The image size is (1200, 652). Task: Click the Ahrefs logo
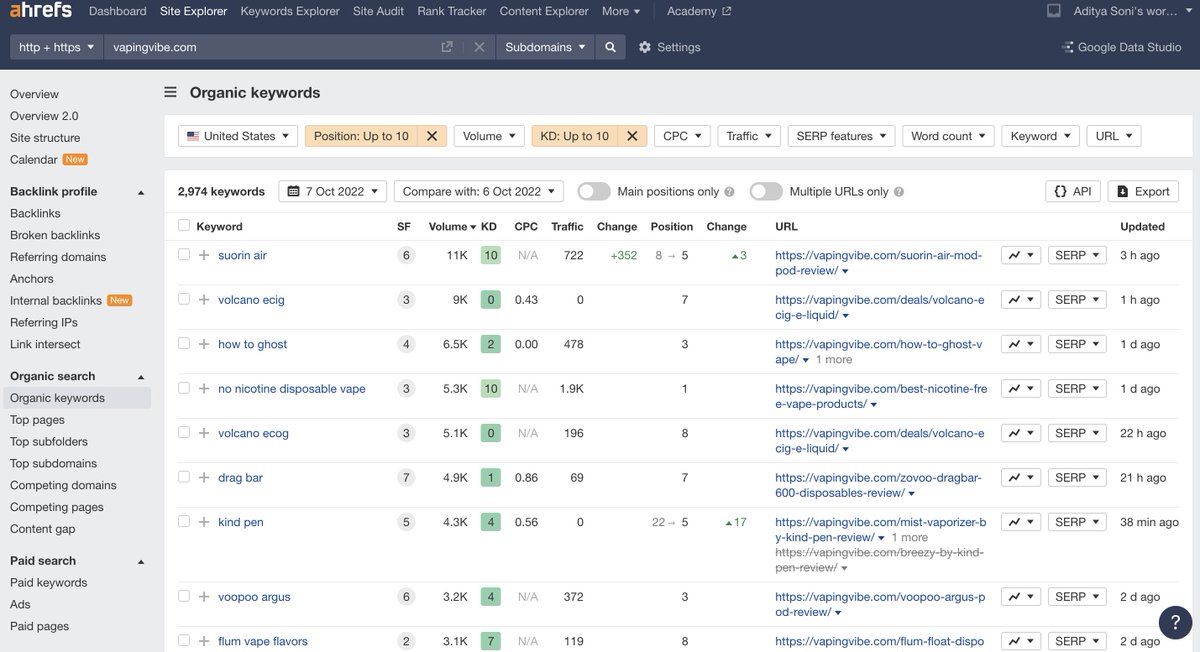point(40,11)
